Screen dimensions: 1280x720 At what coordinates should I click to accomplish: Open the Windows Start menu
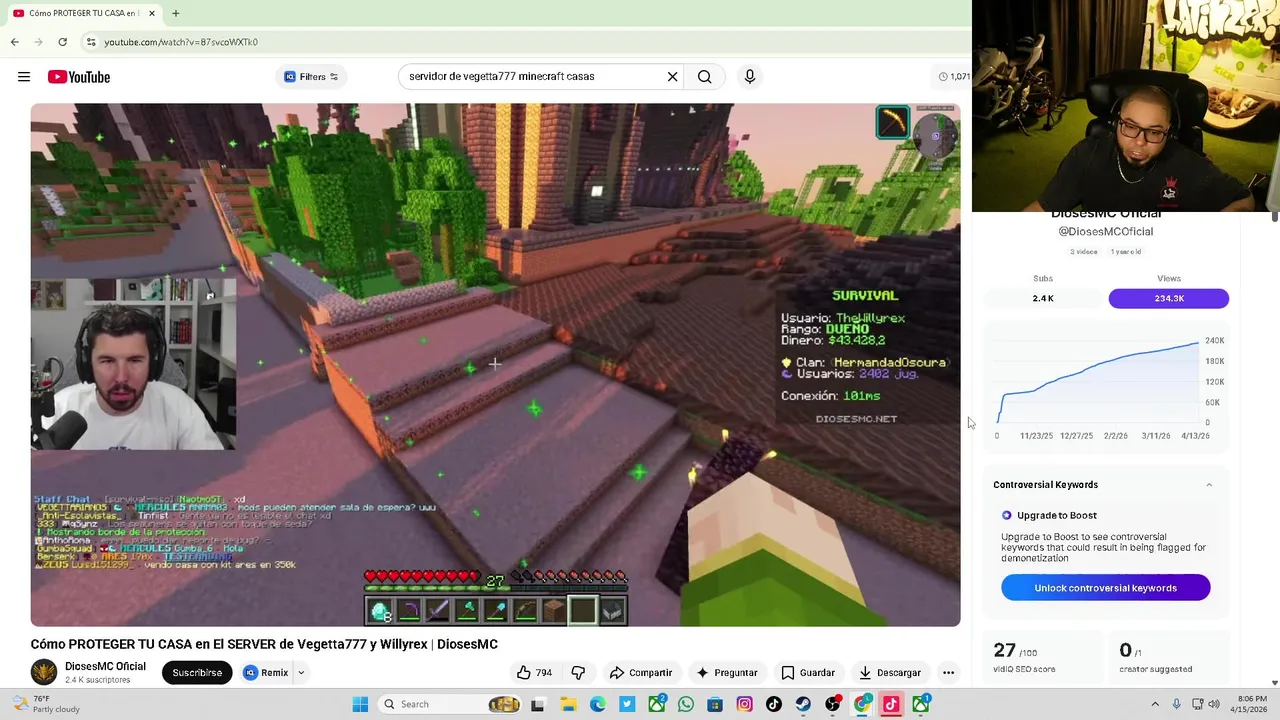360,704
